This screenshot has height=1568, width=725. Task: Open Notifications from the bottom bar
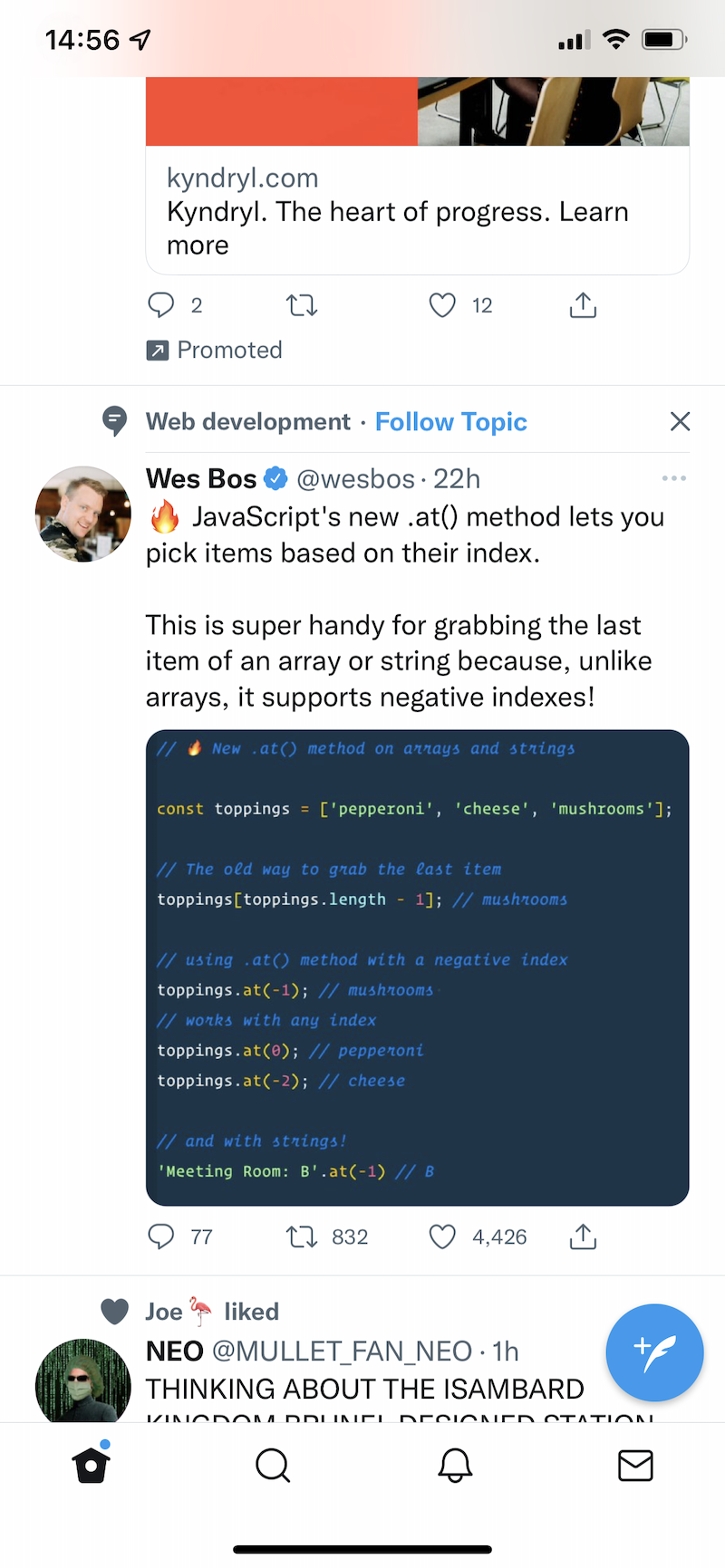[x=455, y=1465]
